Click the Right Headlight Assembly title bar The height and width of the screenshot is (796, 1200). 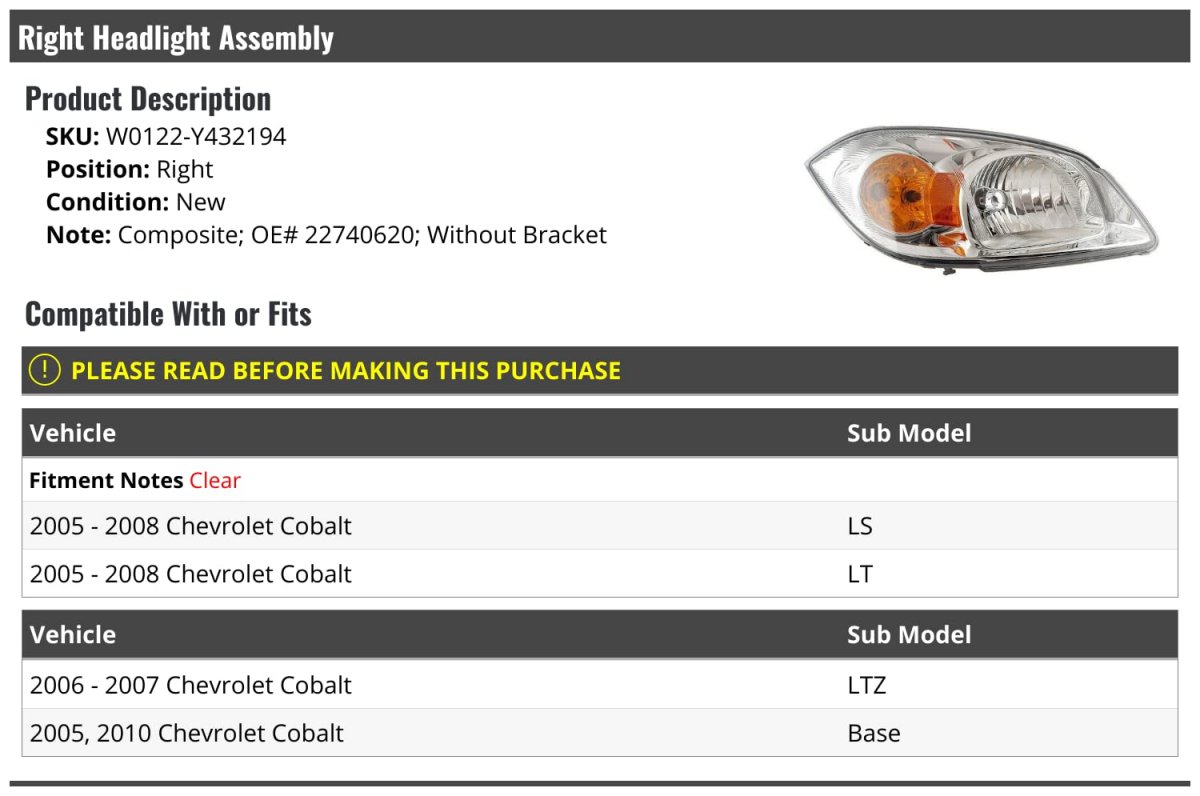pyautogui.click(x=176, y=38)
